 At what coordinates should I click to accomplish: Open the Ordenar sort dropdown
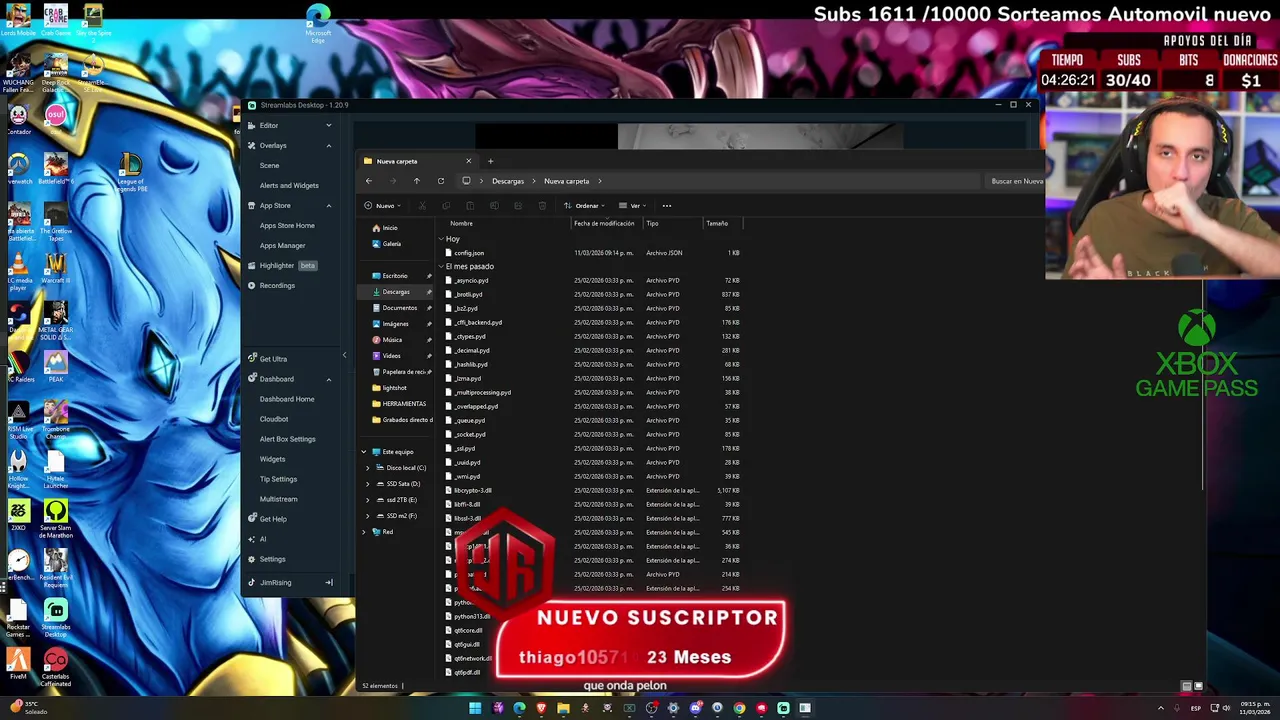click(x=585, y=205)
